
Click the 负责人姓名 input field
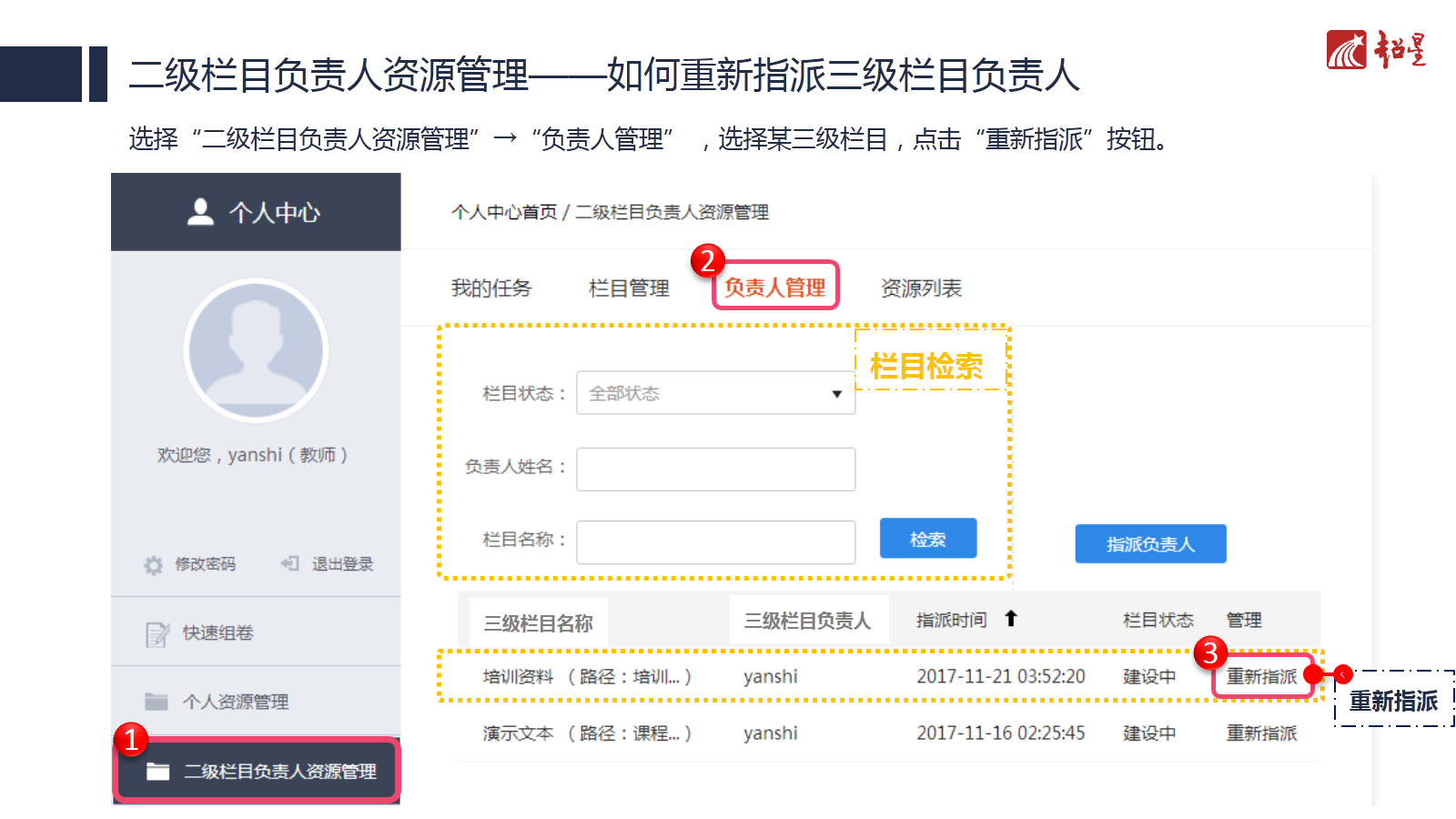715,470
